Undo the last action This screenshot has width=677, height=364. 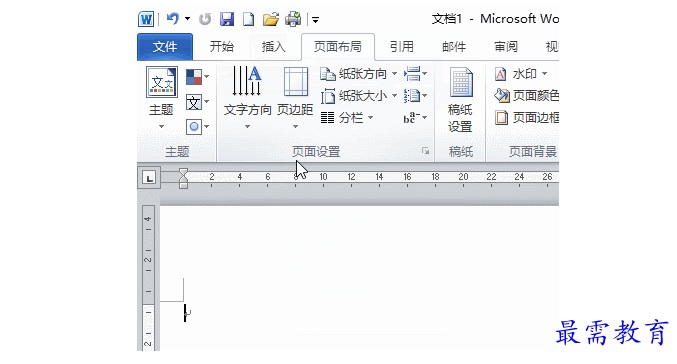pyautogui.click(x=173, y=19)
